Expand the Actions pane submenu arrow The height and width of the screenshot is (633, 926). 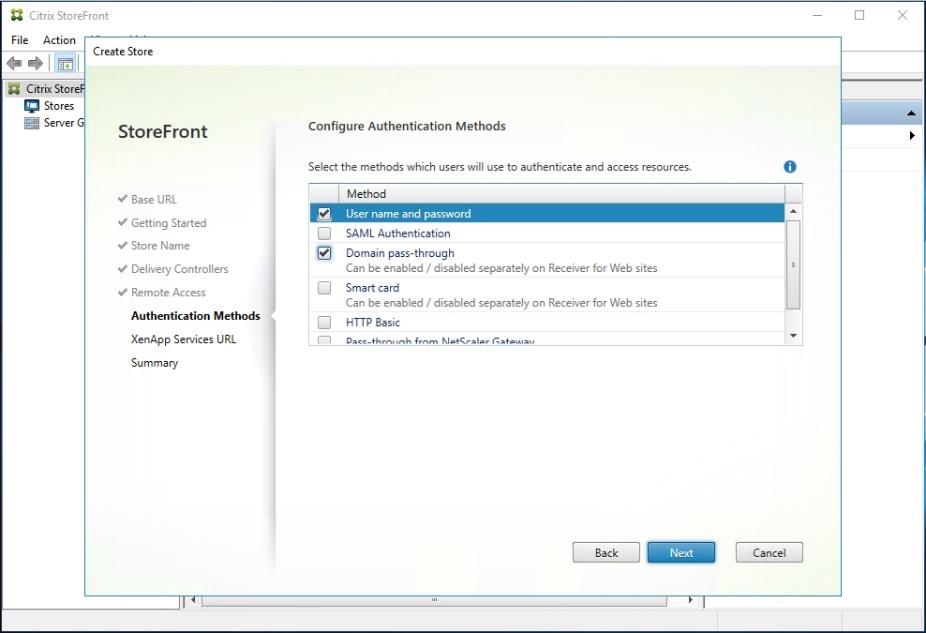pyautogui.click(x=912, y=136)
